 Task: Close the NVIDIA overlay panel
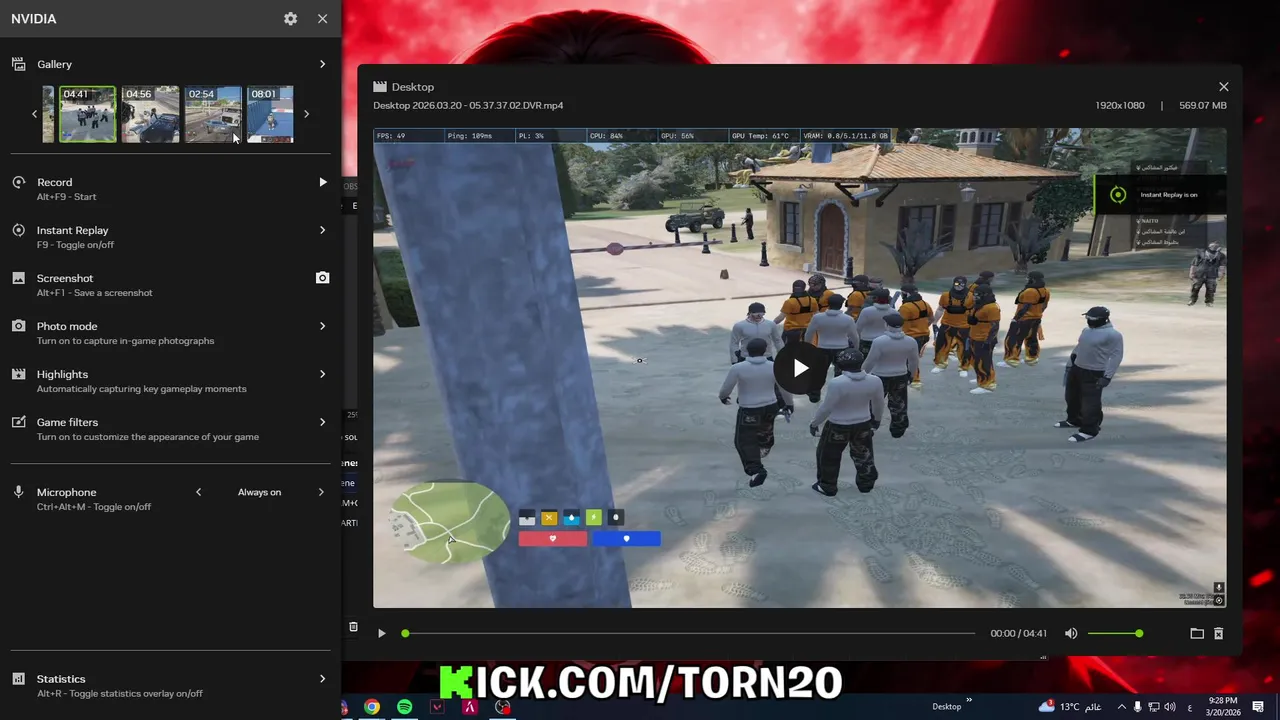click(x=322, y=19)
